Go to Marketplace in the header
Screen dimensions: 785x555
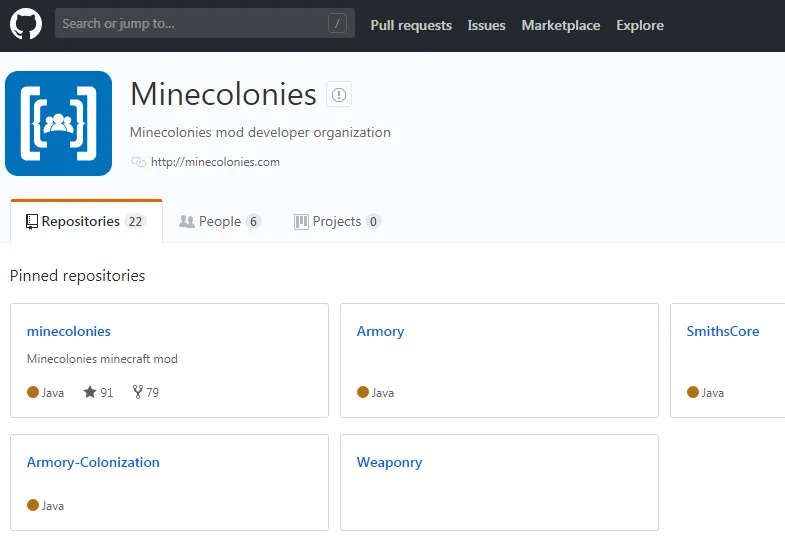tap(561, 25)
